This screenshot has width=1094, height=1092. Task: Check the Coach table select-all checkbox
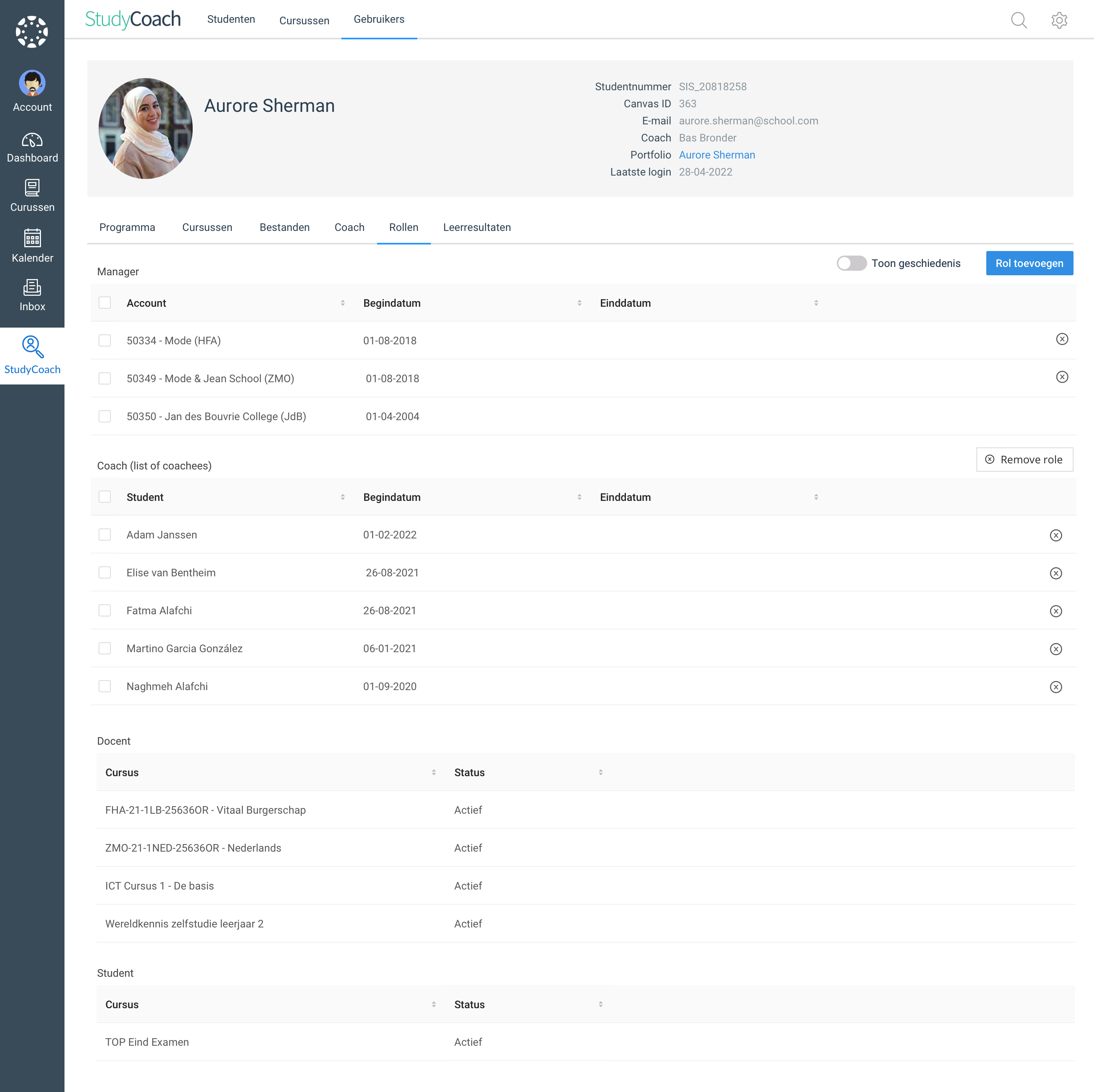[105, 497]
